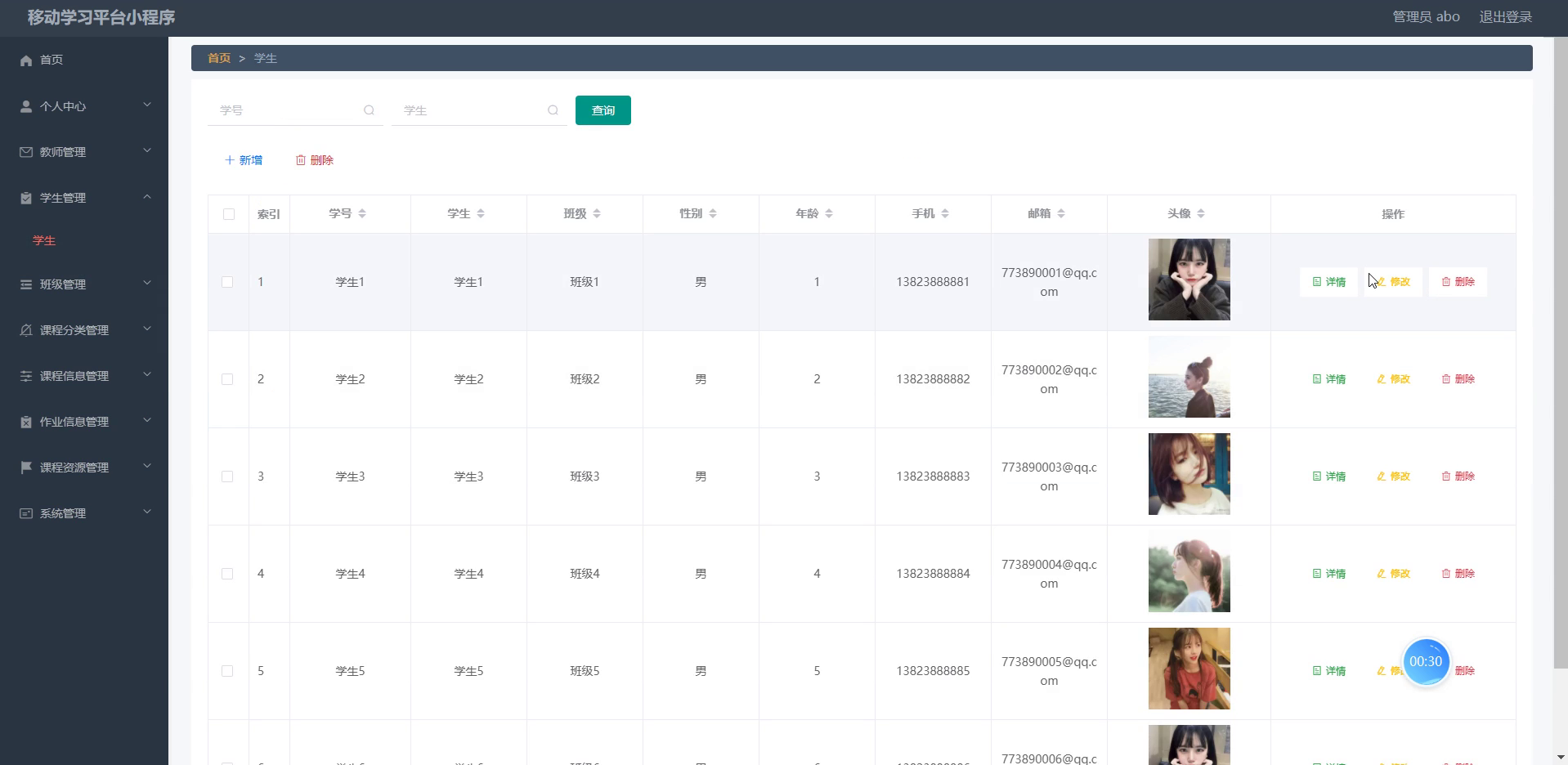The height and width of the screenshot is (765, 1568).
Task: Check the row for 学生4
Action: coord(227,574)
